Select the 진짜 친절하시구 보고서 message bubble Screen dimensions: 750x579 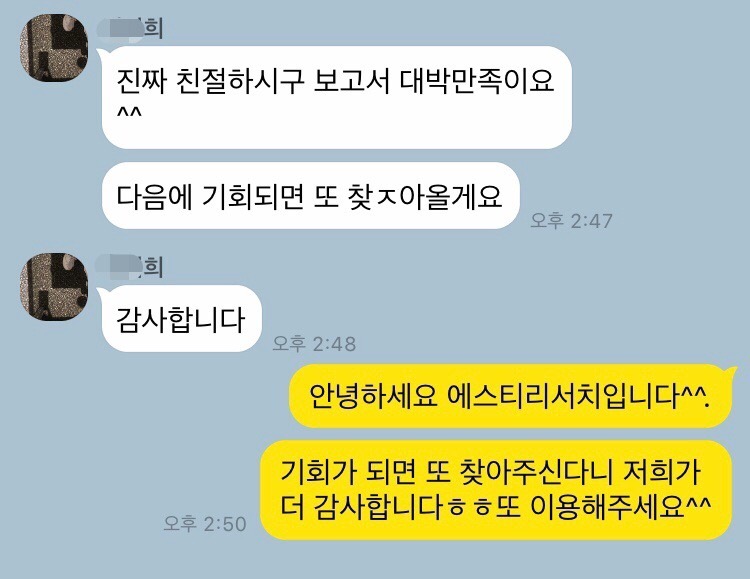pyautogui.click(x=337, y=97)
